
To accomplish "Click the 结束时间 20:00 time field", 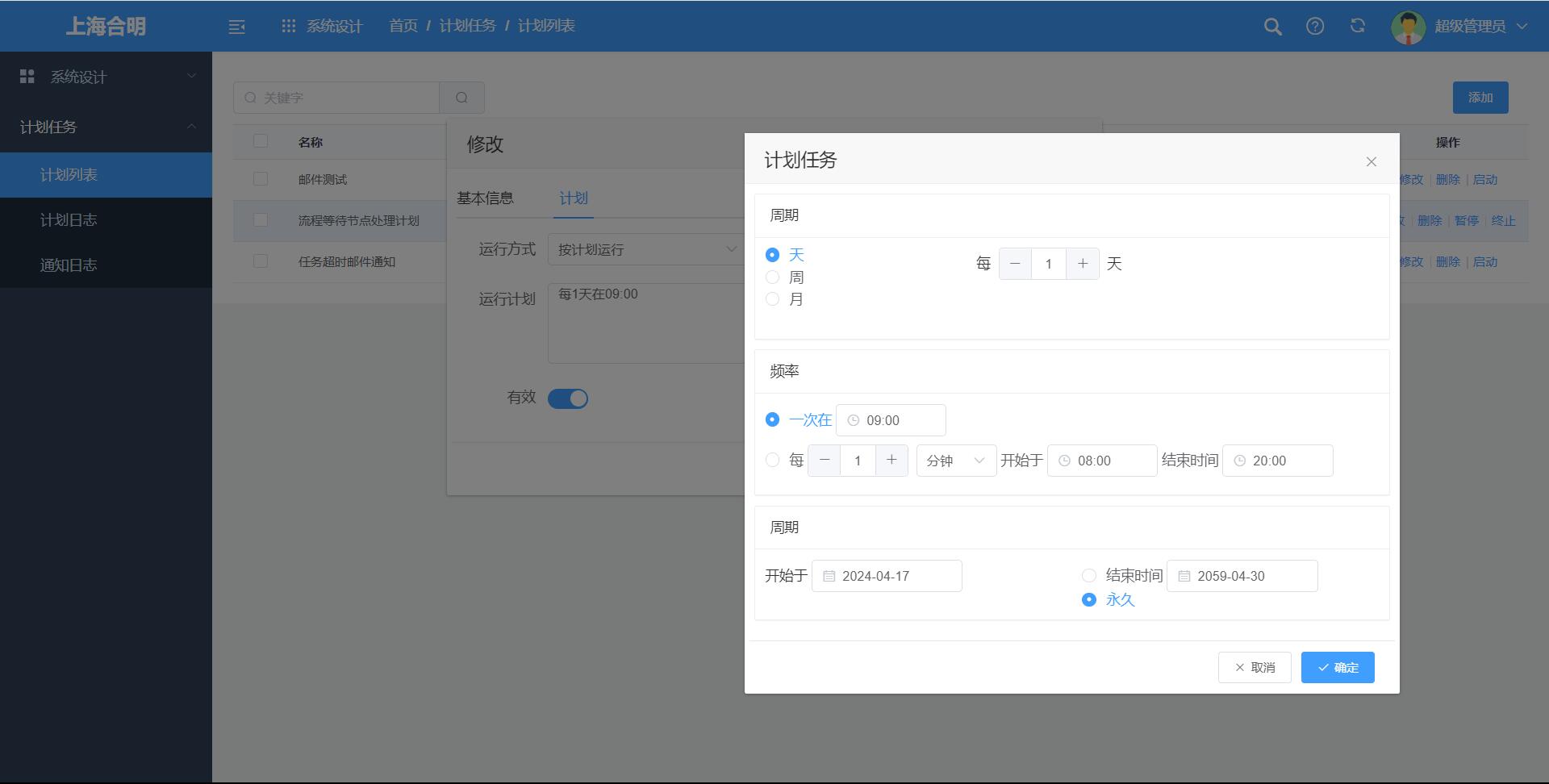I will coord(1278,461).
